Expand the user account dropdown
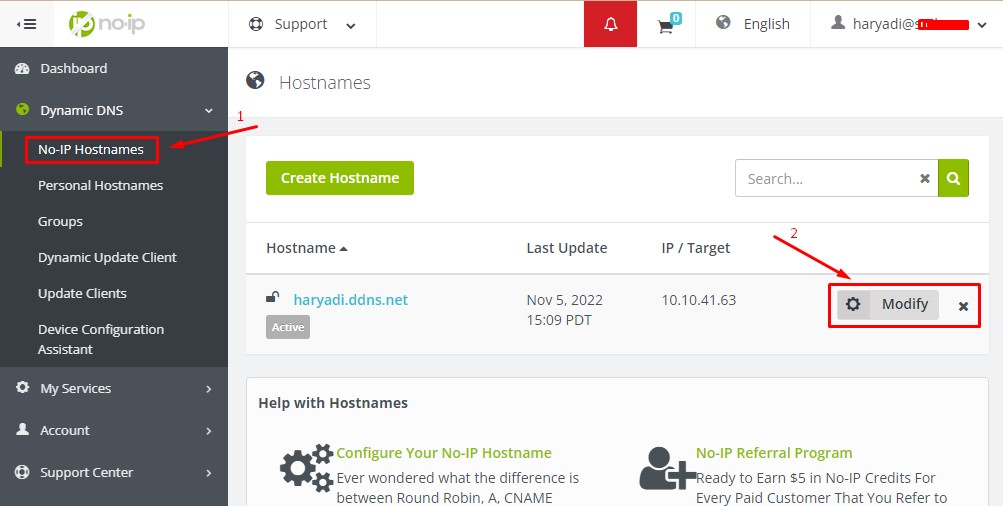Viewport: 1003px width, 506px height. click(908, 24)
